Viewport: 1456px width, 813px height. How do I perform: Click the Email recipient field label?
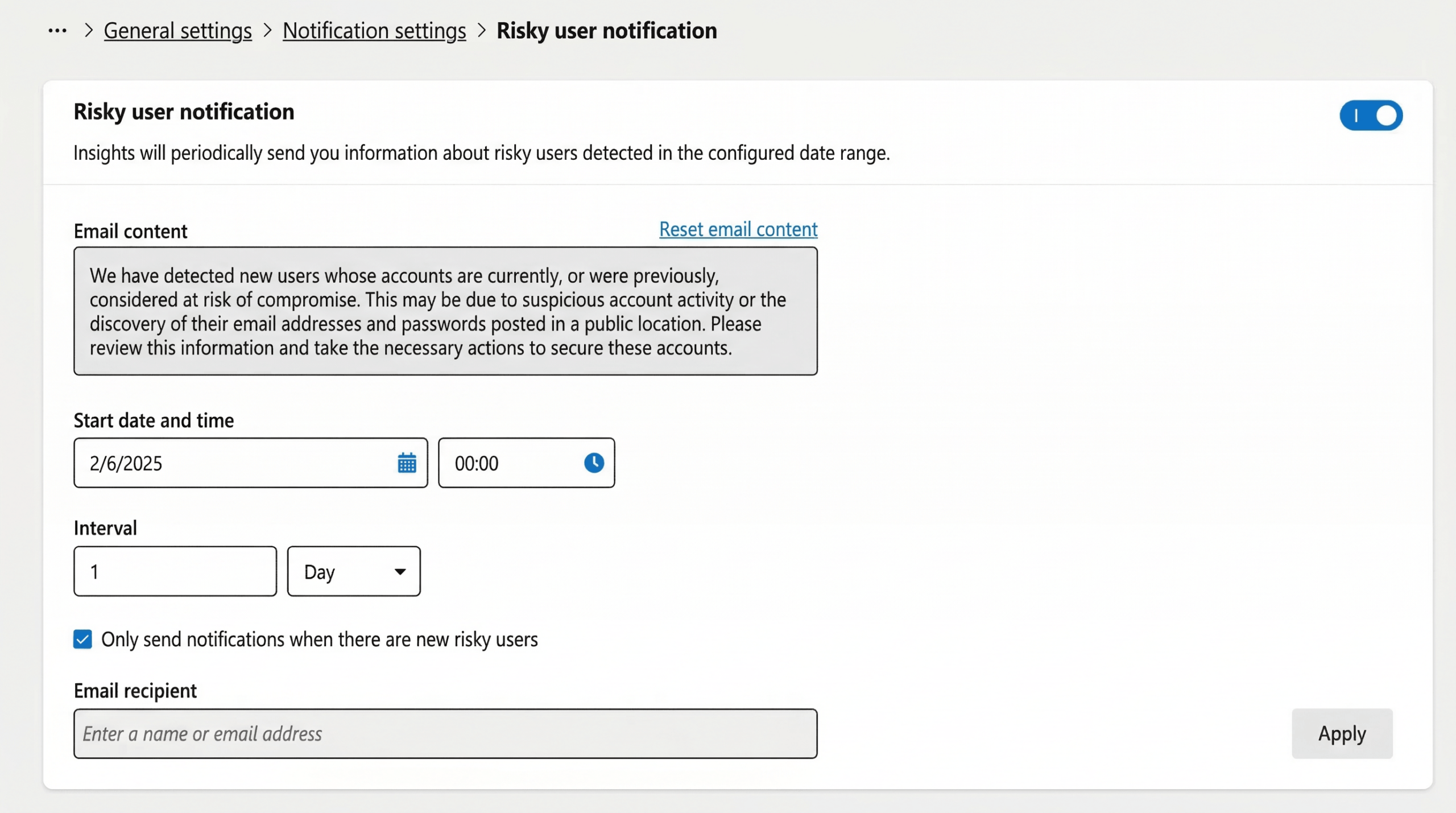pos(135,691)
